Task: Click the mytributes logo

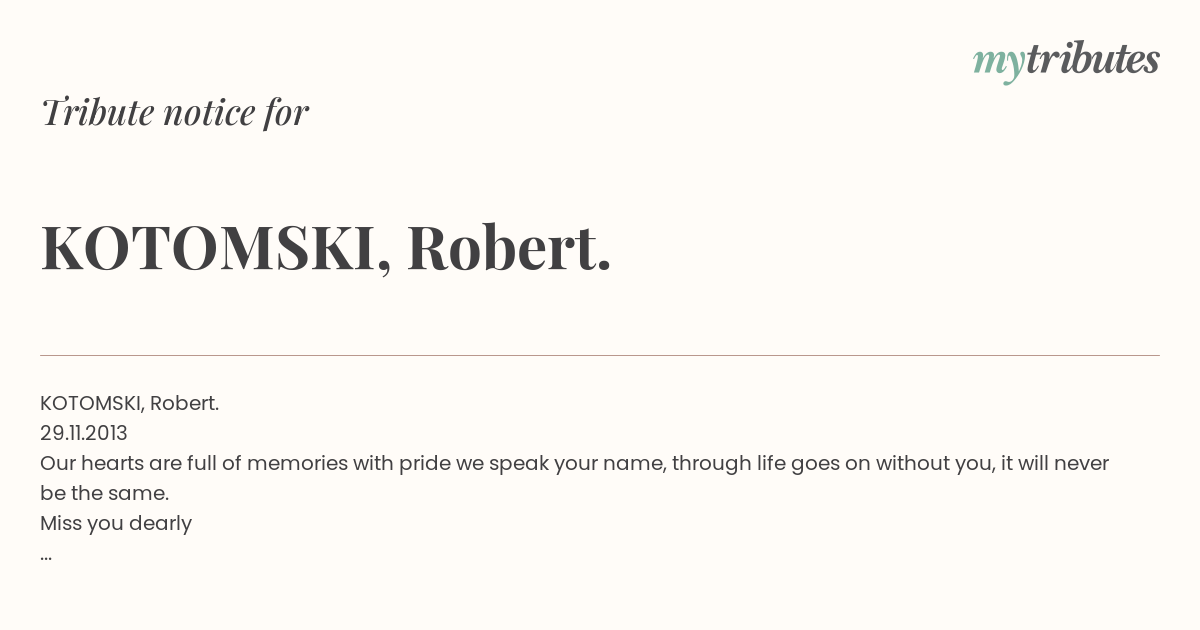Action: click(x=1066, y=61)
